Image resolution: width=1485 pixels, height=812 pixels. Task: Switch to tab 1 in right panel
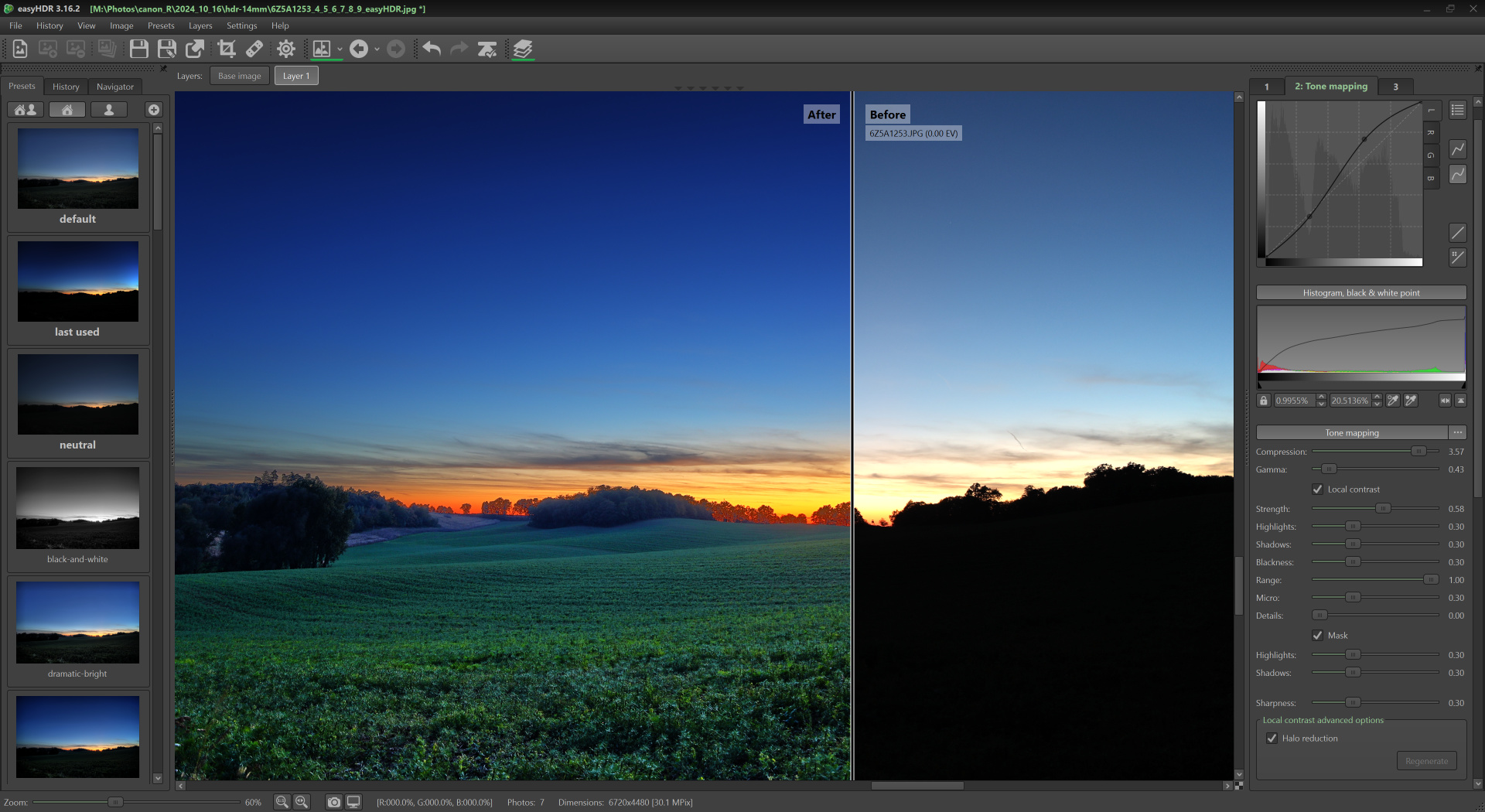[x=1267, y=87]
